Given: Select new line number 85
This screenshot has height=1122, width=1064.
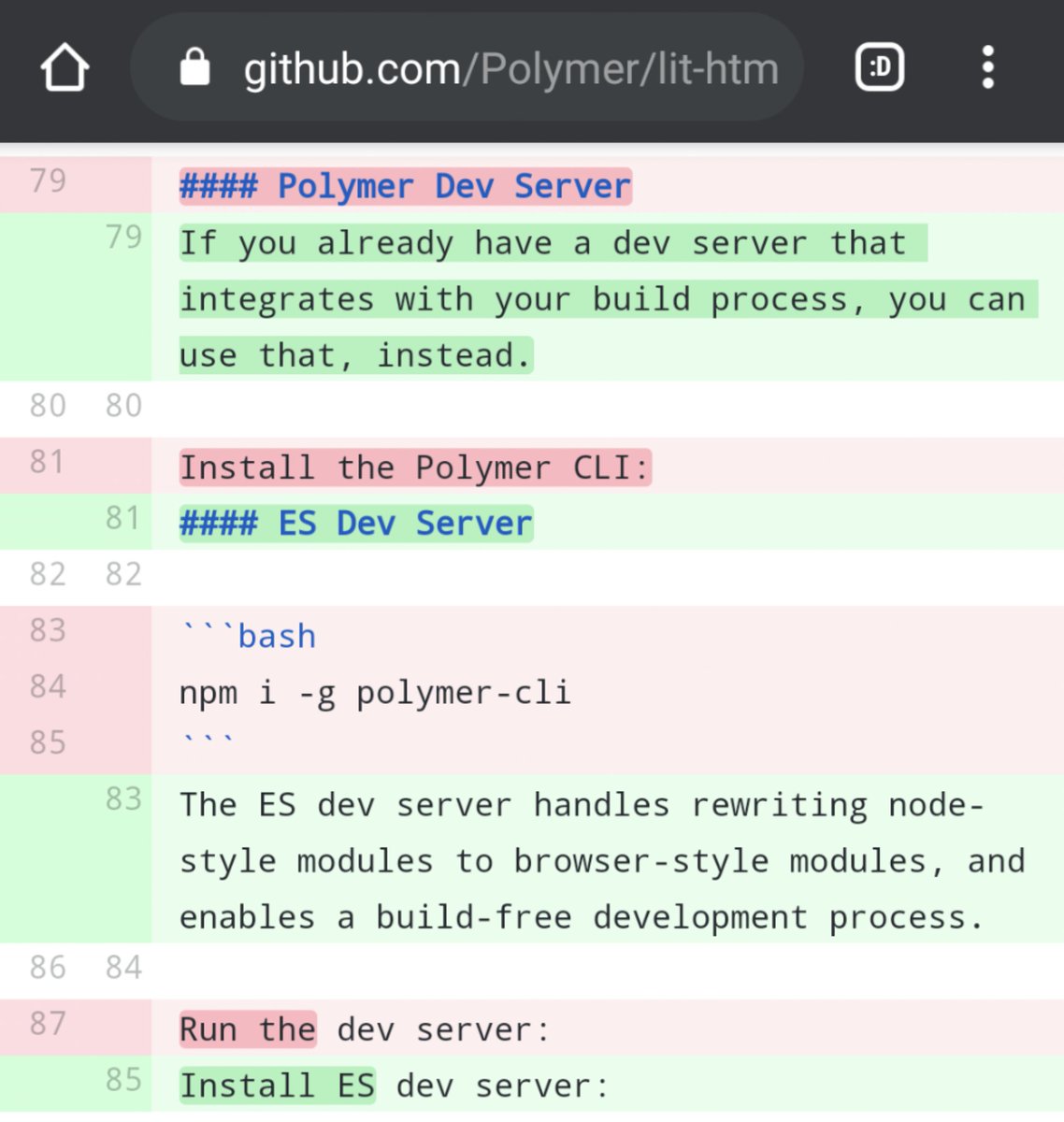Looking at the screenshot, I should tap(123, 1079).
